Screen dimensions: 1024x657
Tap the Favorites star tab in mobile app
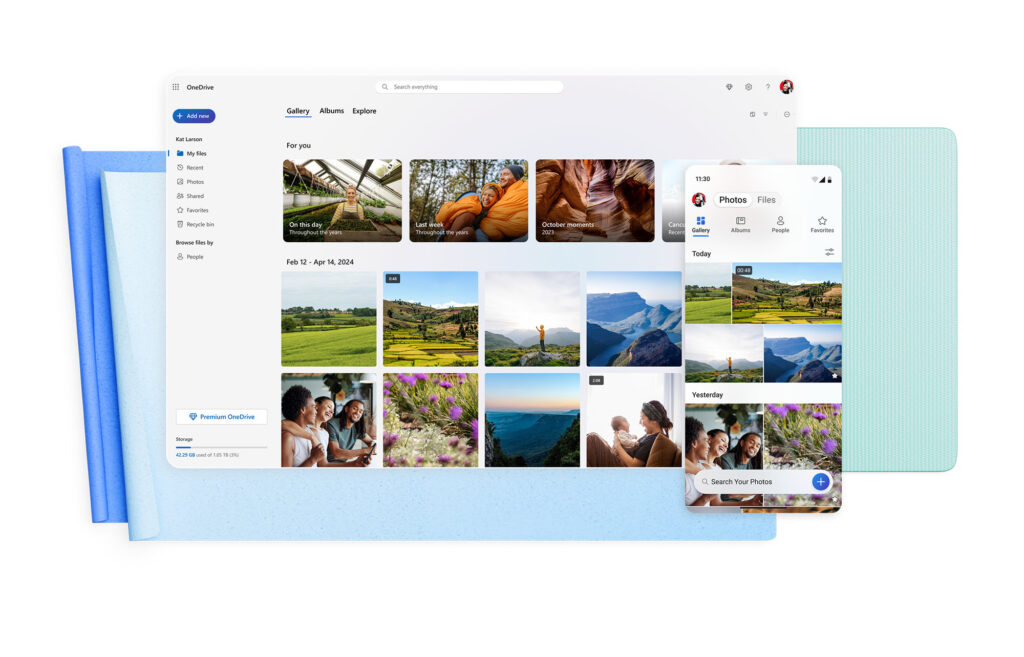click(x=822, y=225)
